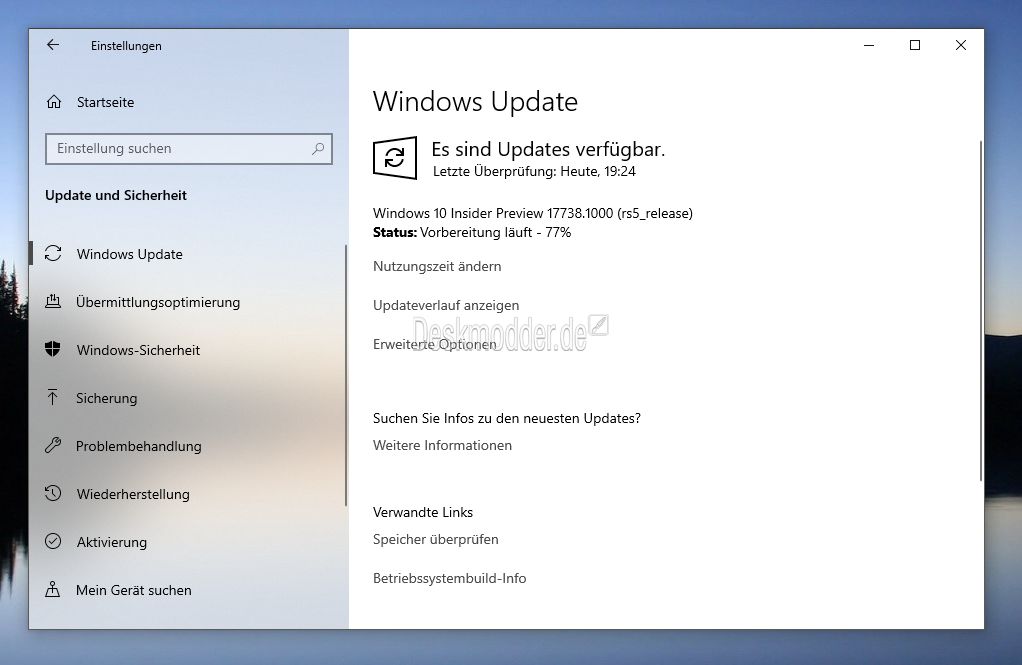
Task: Click the Problembehandlung wrench icon
Action: 53,445
